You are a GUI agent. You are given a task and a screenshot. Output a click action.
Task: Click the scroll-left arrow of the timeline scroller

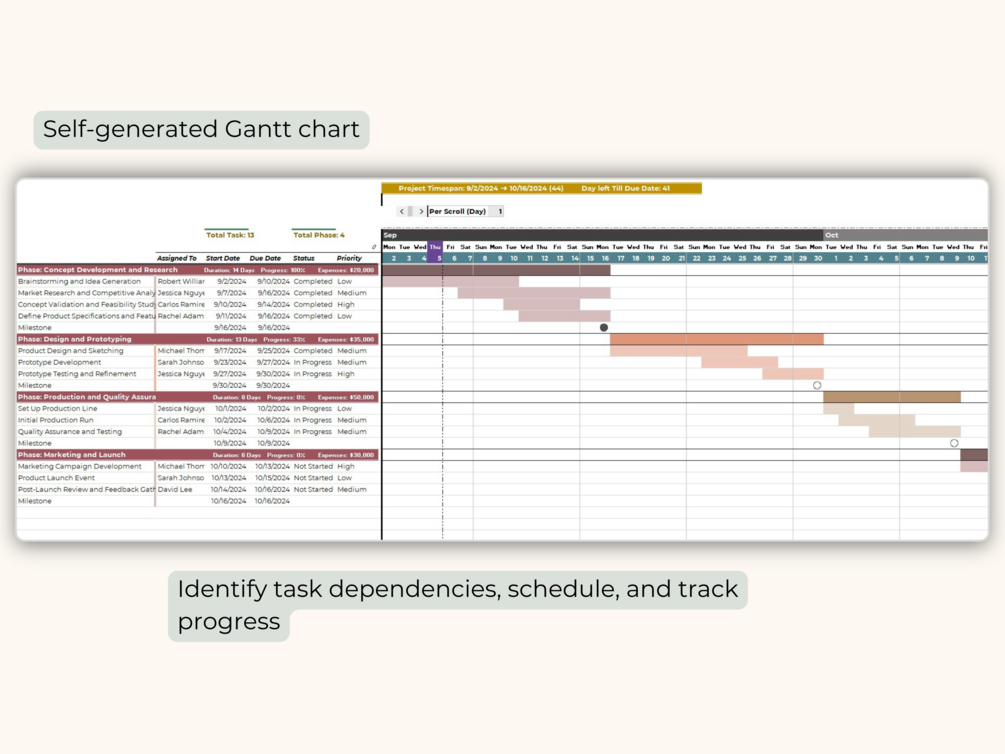tap(402, 211)
